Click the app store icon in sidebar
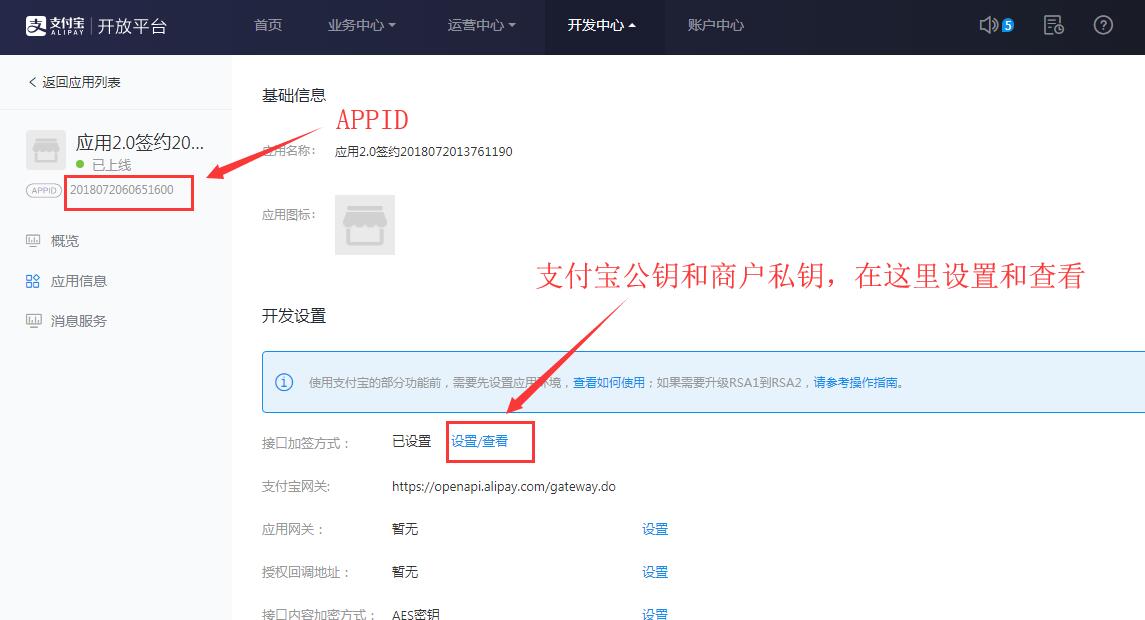Screen dimensions: 1145x620 pyautogui.click(x=45, y=150)
